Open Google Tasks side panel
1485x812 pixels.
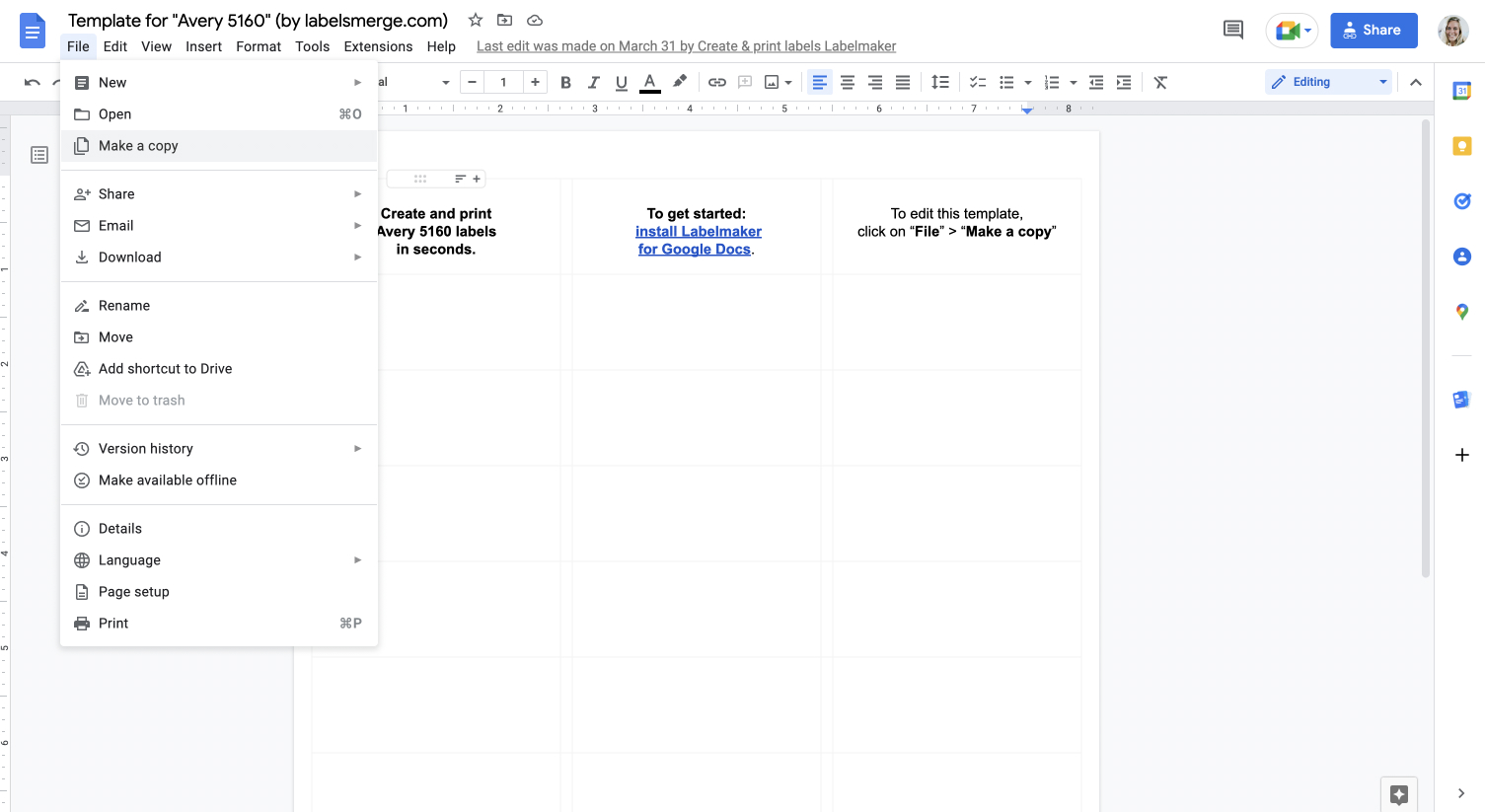point(1461,201)
